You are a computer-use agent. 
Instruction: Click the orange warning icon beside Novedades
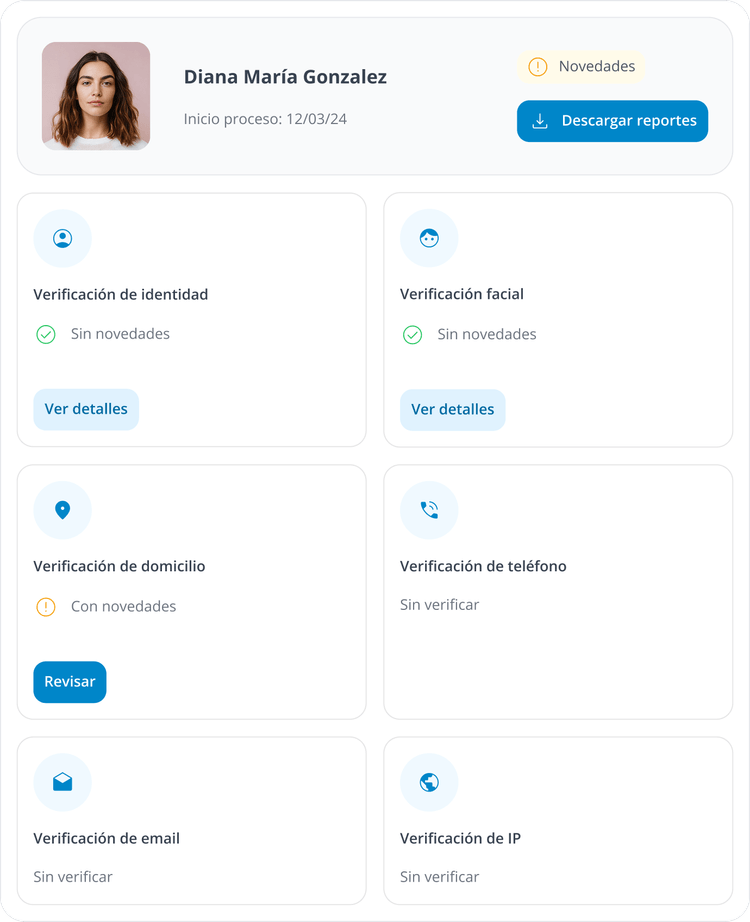tap(538, 67)
